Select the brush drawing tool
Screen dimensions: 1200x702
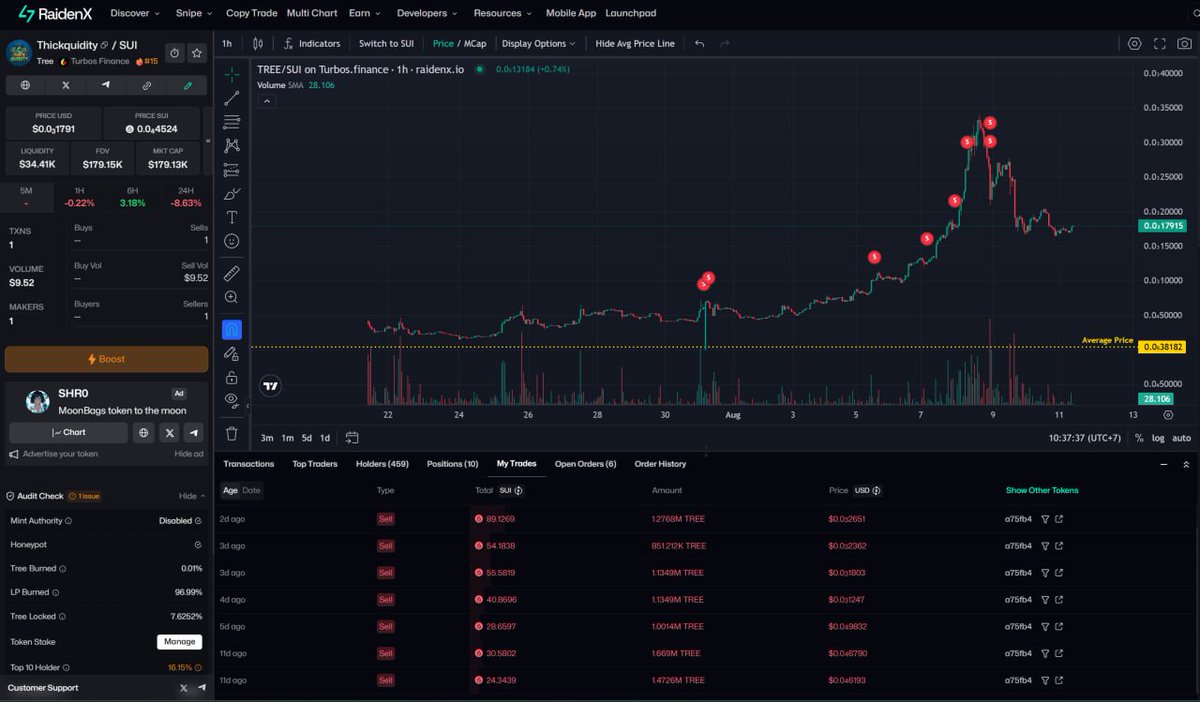point(231,194)
